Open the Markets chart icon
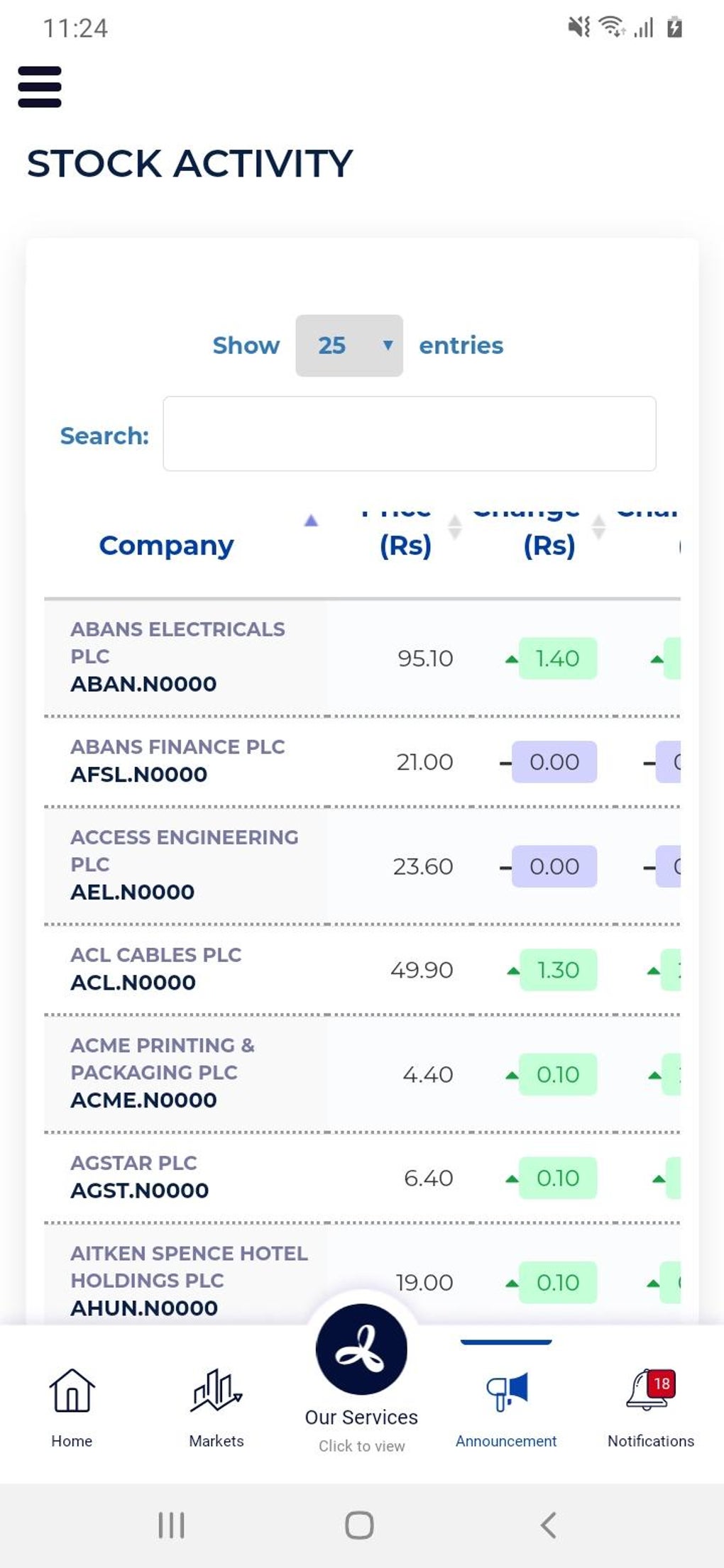The image size is (724, 1568). (x=216, y=1391)
